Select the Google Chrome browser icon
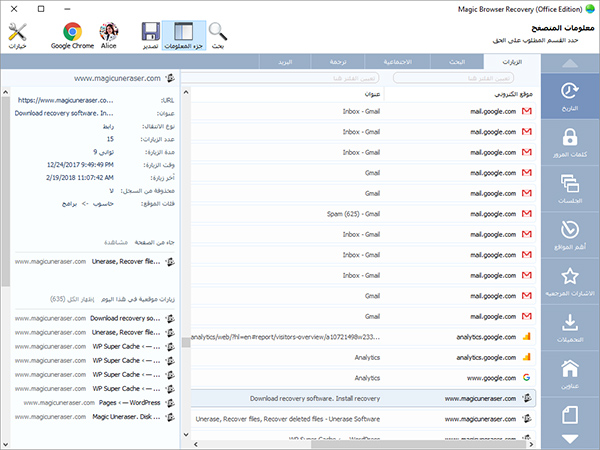The height and width of the screenshot is (450, 600). point(72,36)
